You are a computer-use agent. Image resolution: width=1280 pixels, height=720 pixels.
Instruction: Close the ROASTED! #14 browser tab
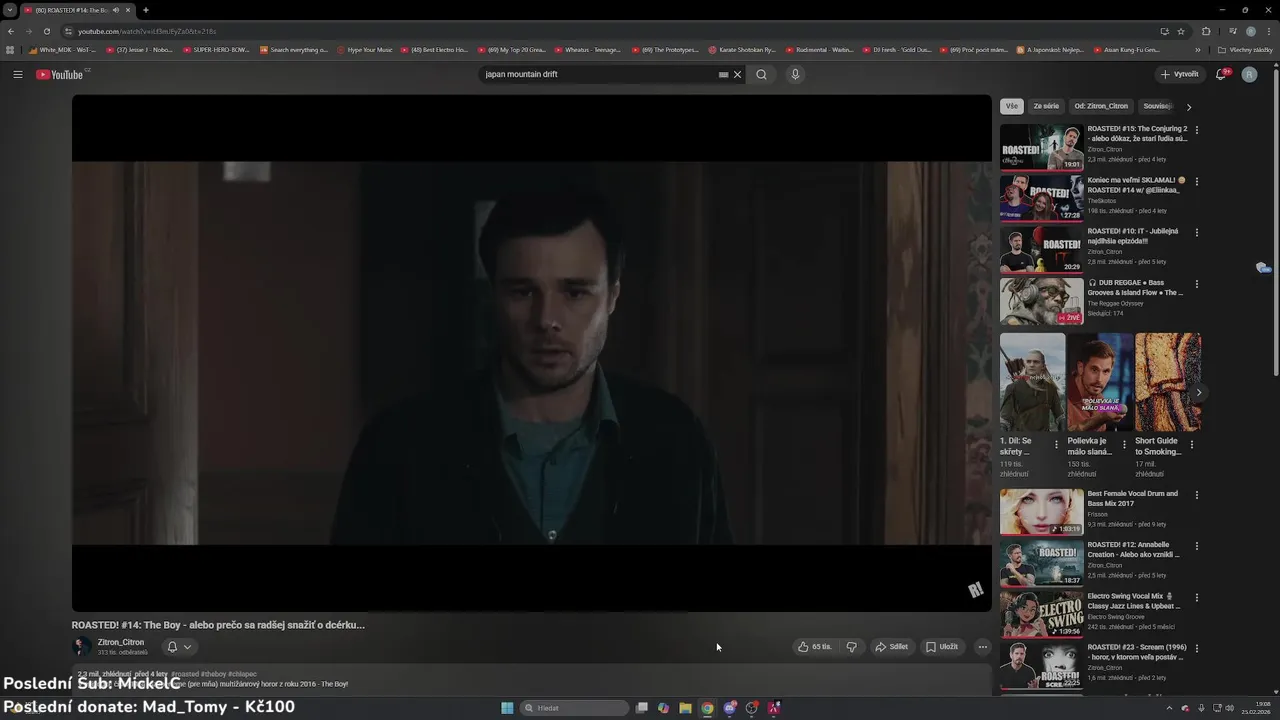pyautogui.click(x=128, y=10)
